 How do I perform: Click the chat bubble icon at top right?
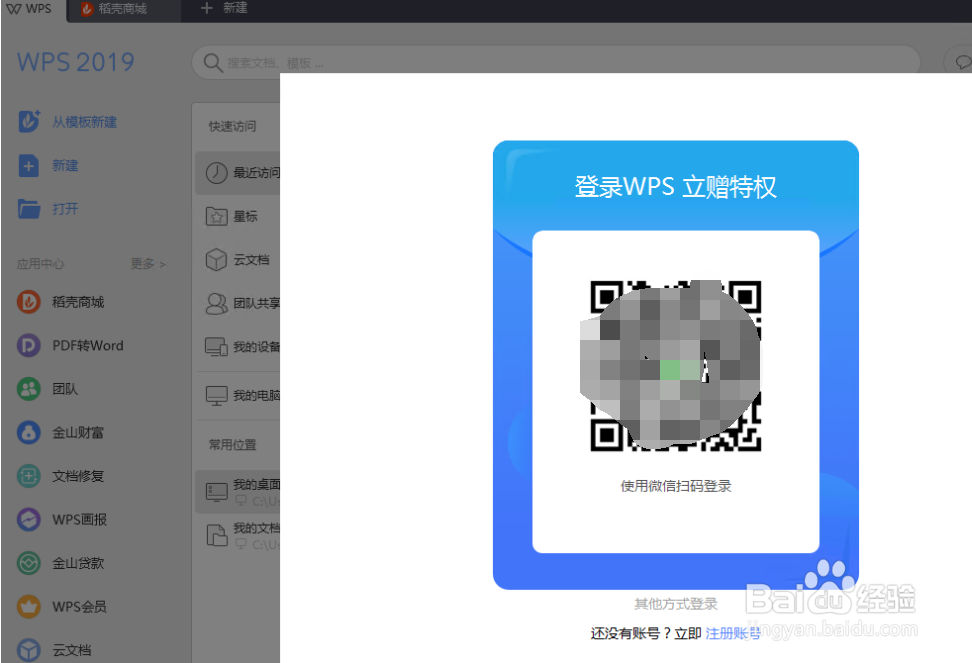[x=962, y=62]
